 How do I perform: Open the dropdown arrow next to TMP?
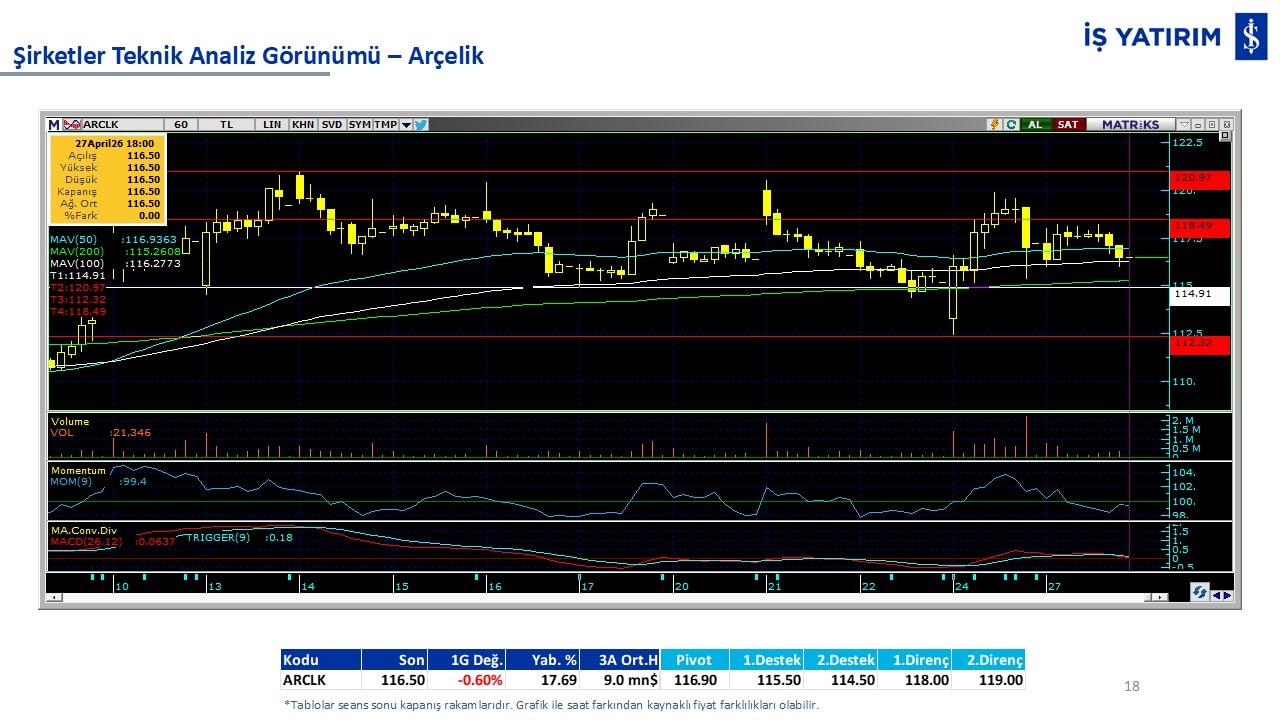click(x=406, y=125)
